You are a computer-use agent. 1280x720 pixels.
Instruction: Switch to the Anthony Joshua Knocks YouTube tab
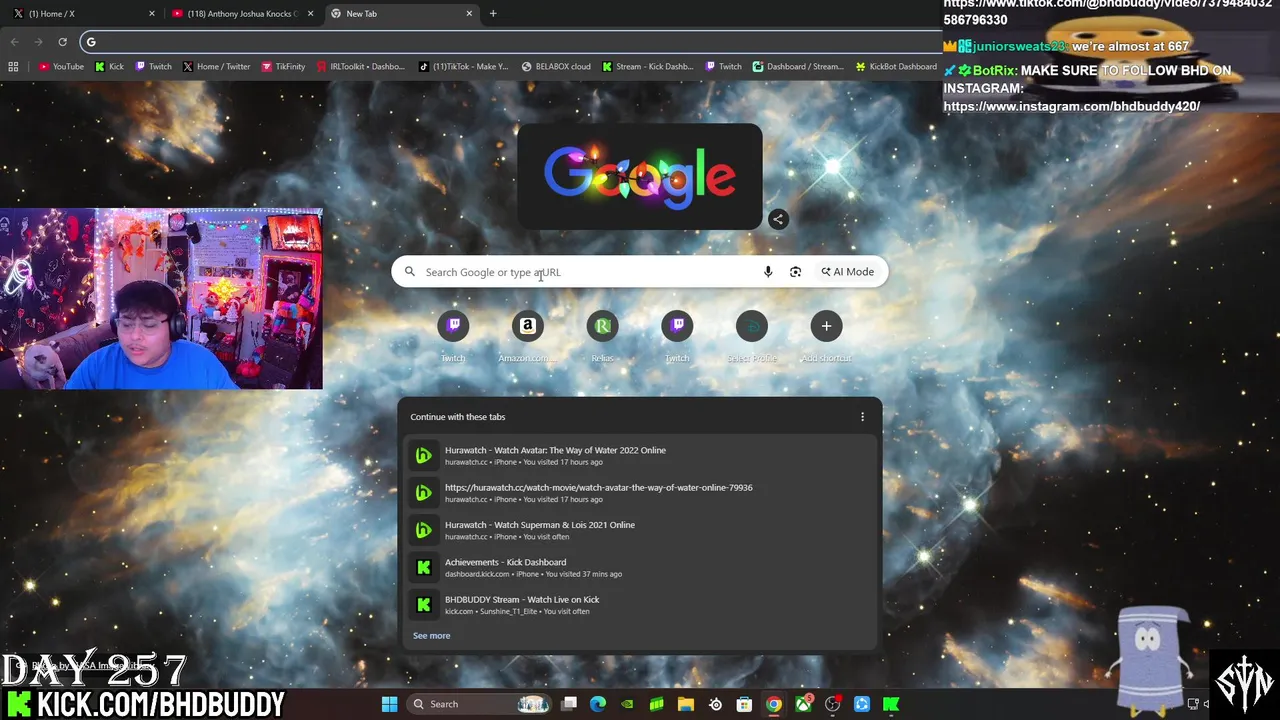pos(240,13)
